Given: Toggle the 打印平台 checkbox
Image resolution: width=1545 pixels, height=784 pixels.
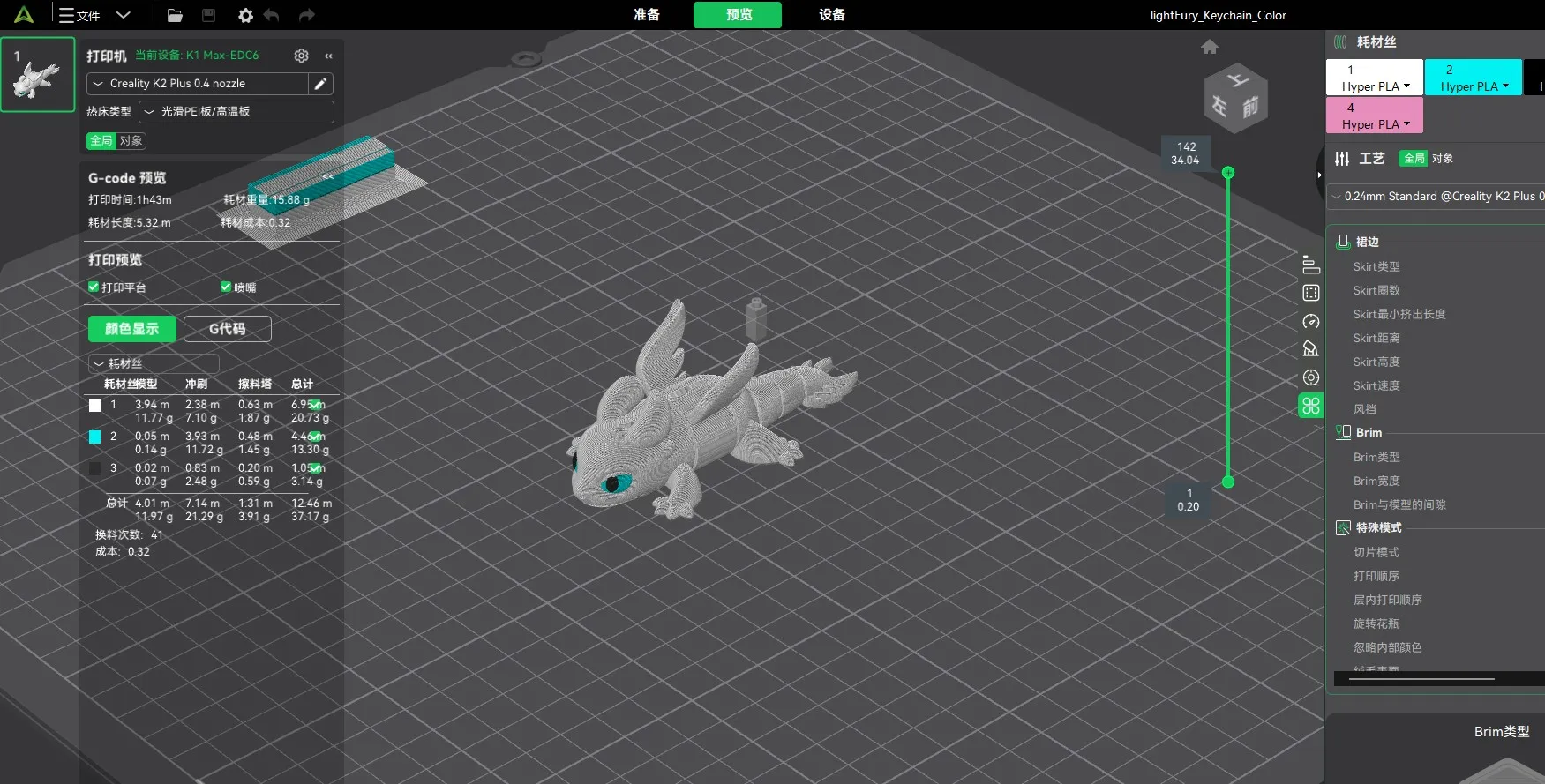Looking at the screenshot, I should tap(94, 287).
